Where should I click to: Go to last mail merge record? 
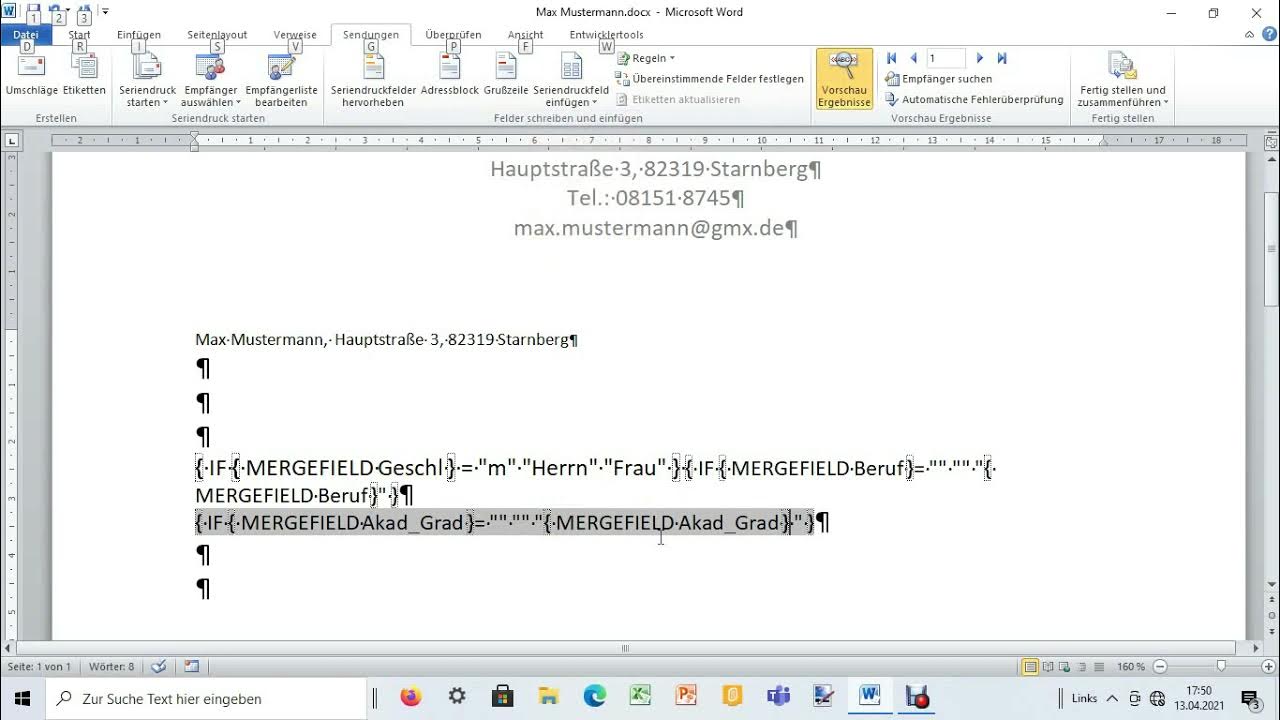coord(1002,58)
